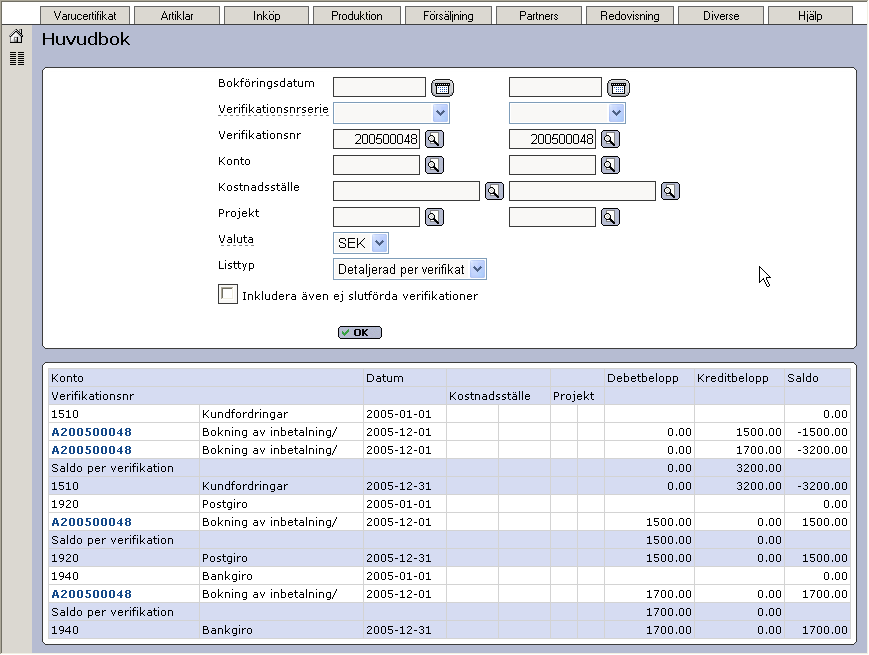Expand second Verifikationsnrserie dropdown

point(616,113)
